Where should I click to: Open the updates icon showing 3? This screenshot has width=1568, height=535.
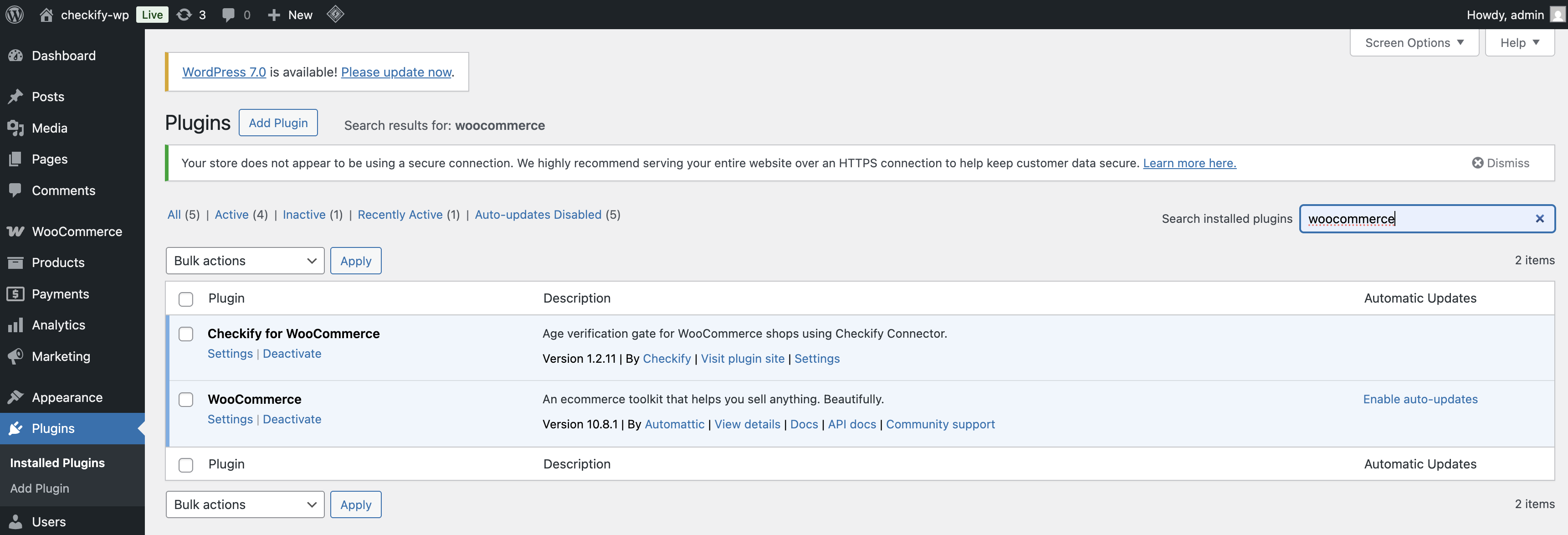[x=184, y=15]
